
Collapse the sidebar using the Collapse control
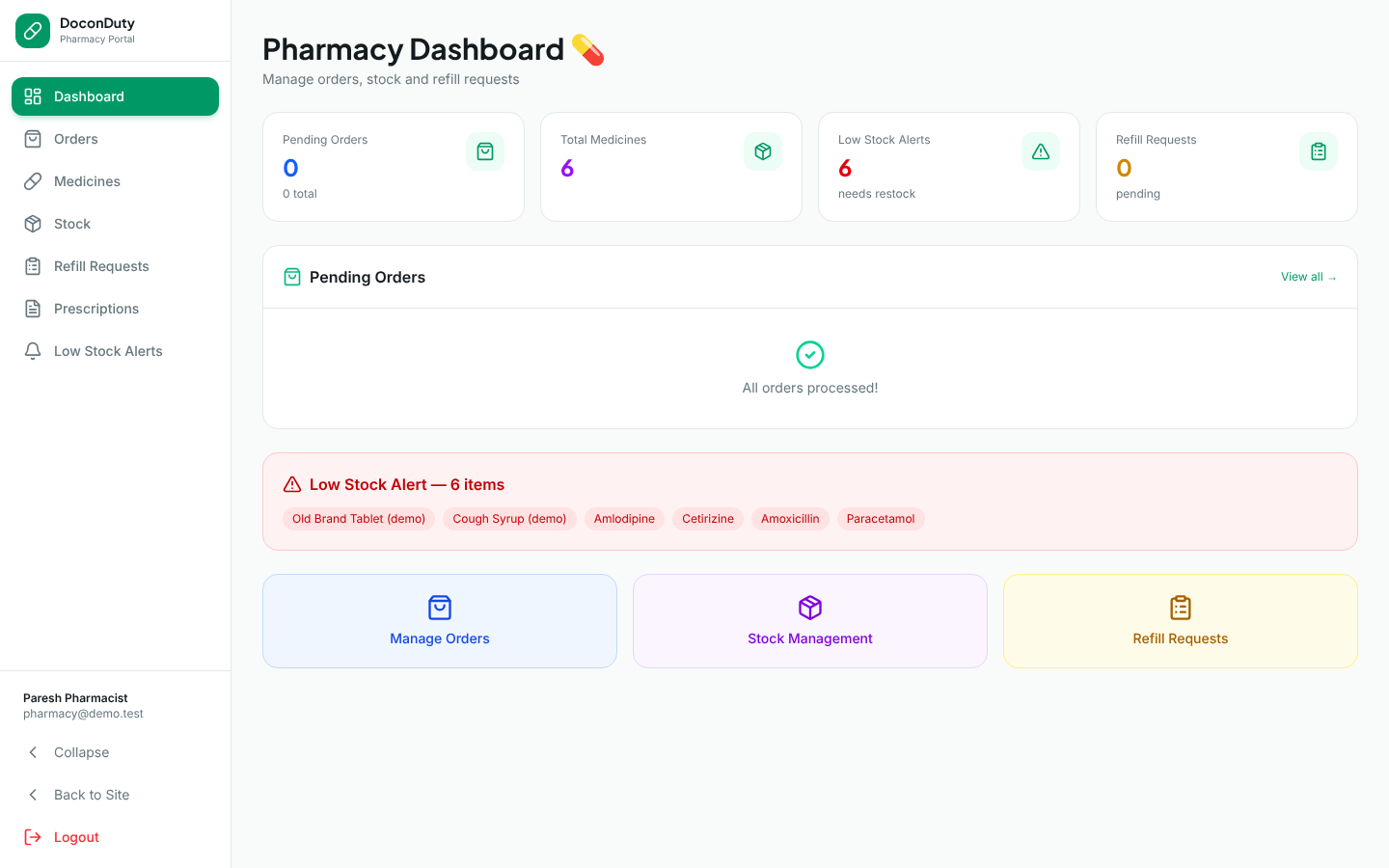coord(115,752)
